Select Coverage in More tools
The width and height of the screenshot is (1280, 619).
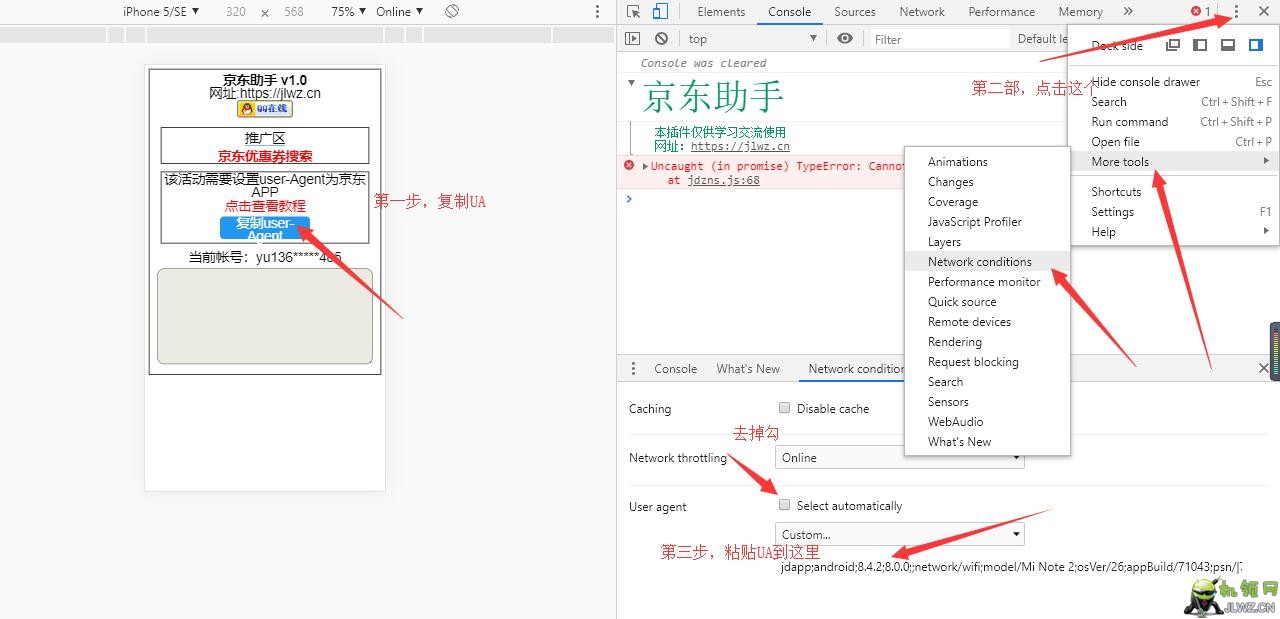pos(987,202)
